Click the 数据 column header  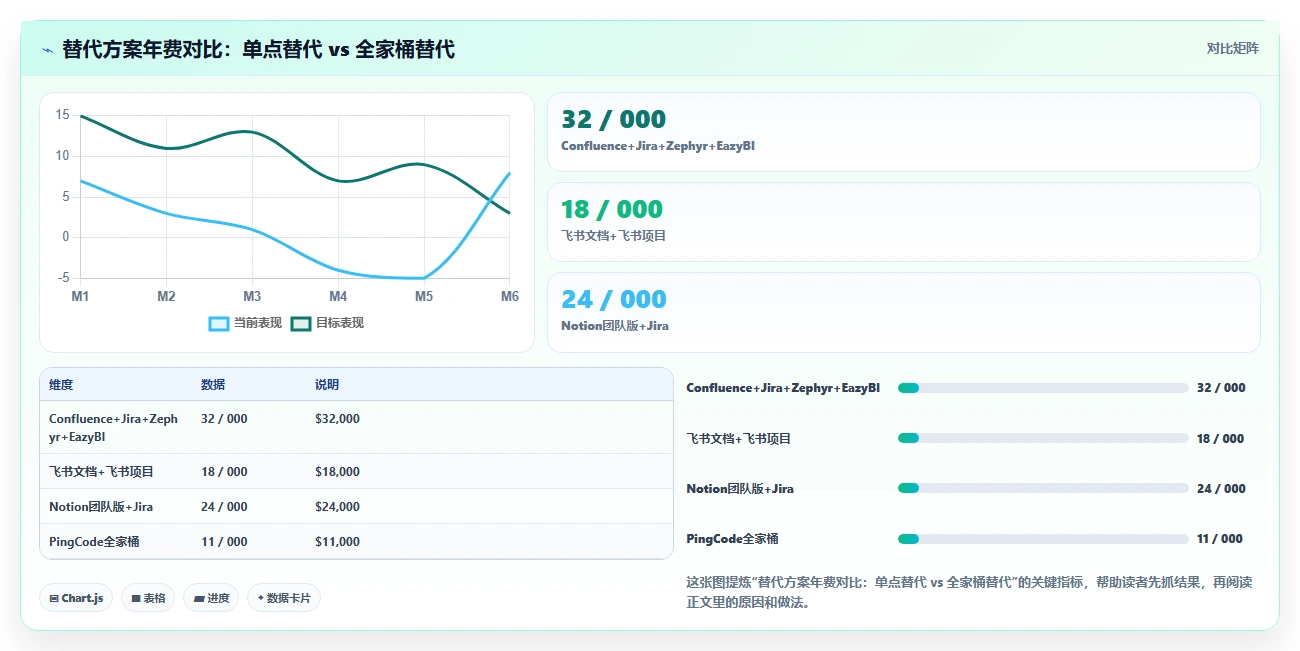point(213,385)
